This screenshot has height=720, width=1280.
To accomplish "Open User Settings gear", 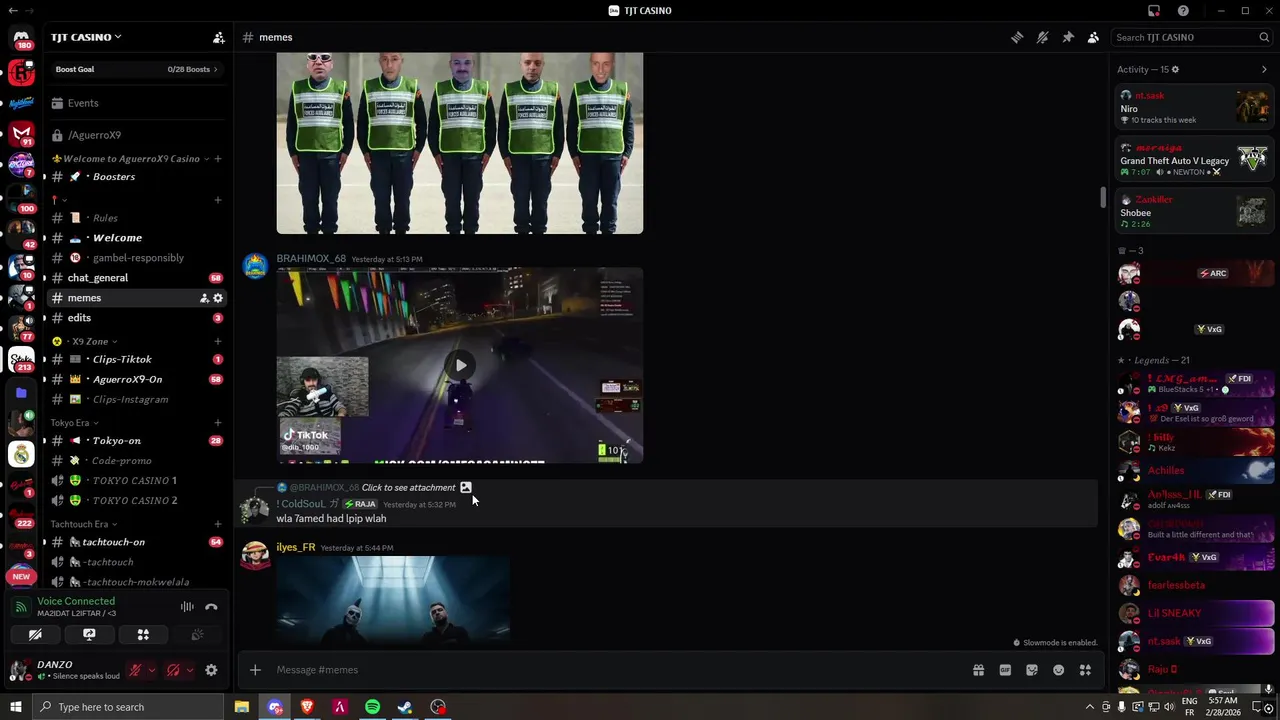I will pyautogui.click(x=211, y=670).
